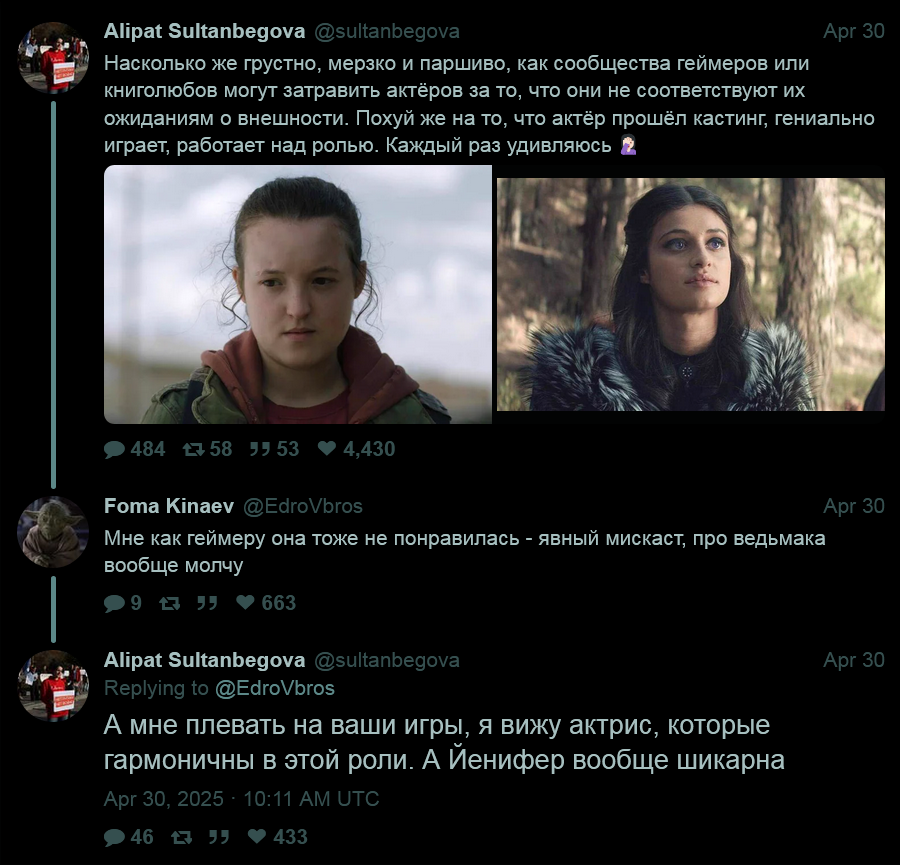Viewport: 900px width, 865px height.
Task: Click reply icon showing 46 comments
Action: pyautogui.click(x=114, y=837)
